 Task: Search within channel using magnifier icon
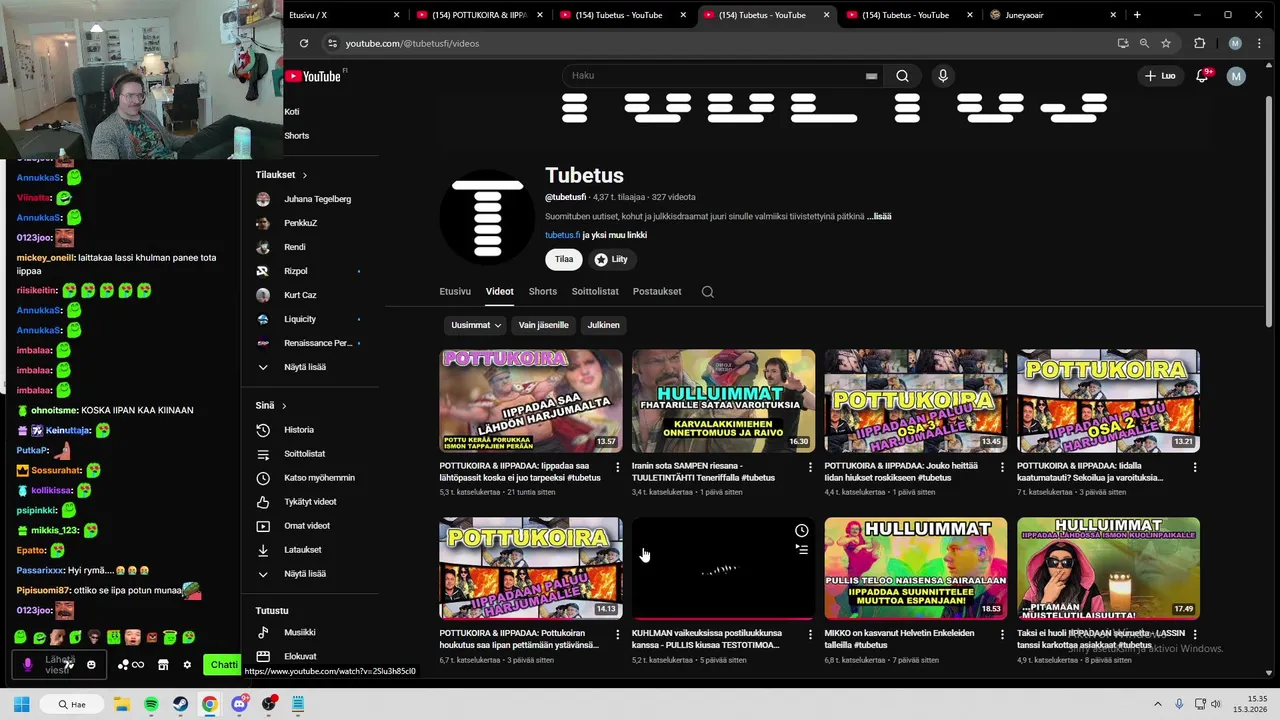(x=708, y=292)
